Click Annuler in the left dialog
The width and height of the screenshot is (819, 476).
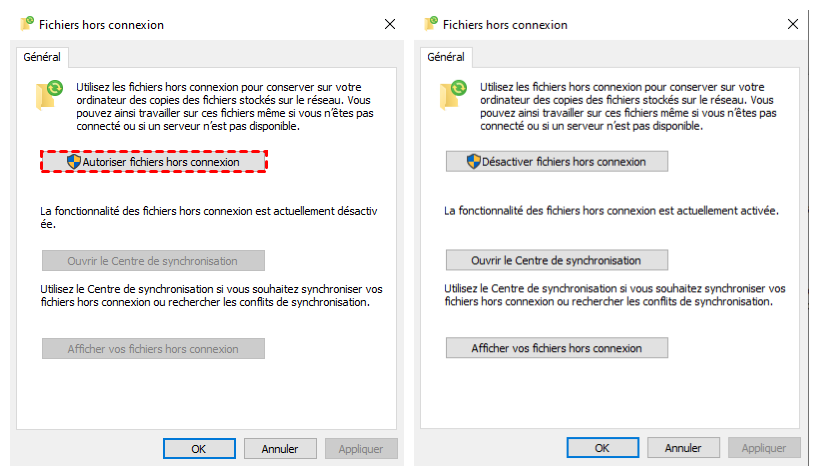[280, 448]
